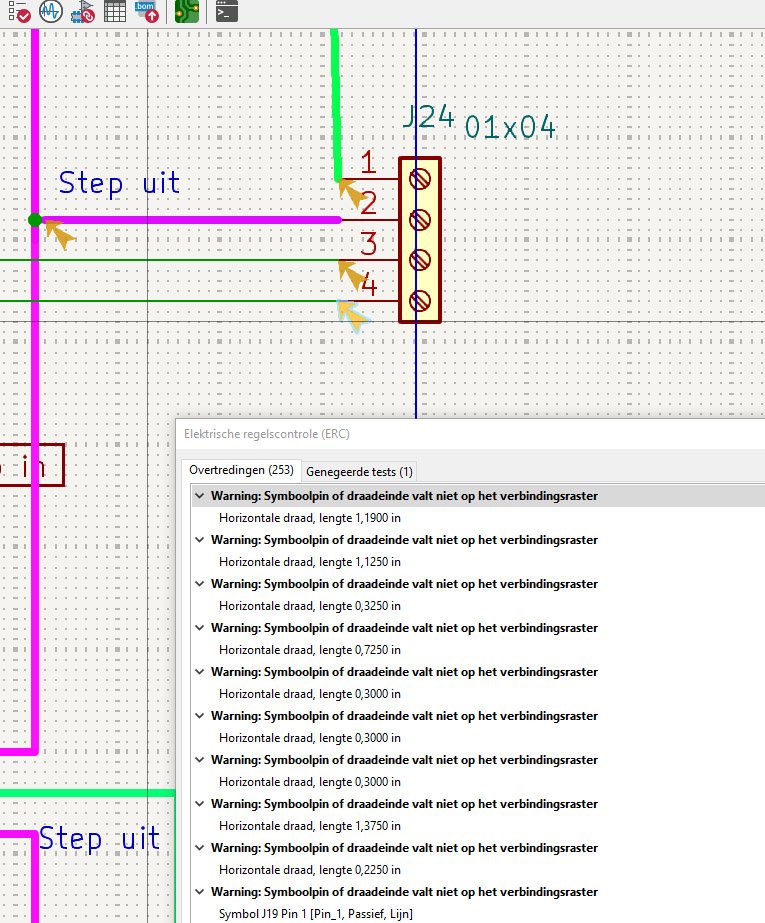Screen dimensions: 765x923
Task: Generate the bill of materials (BOM)
Action: (x=147, y=11)
